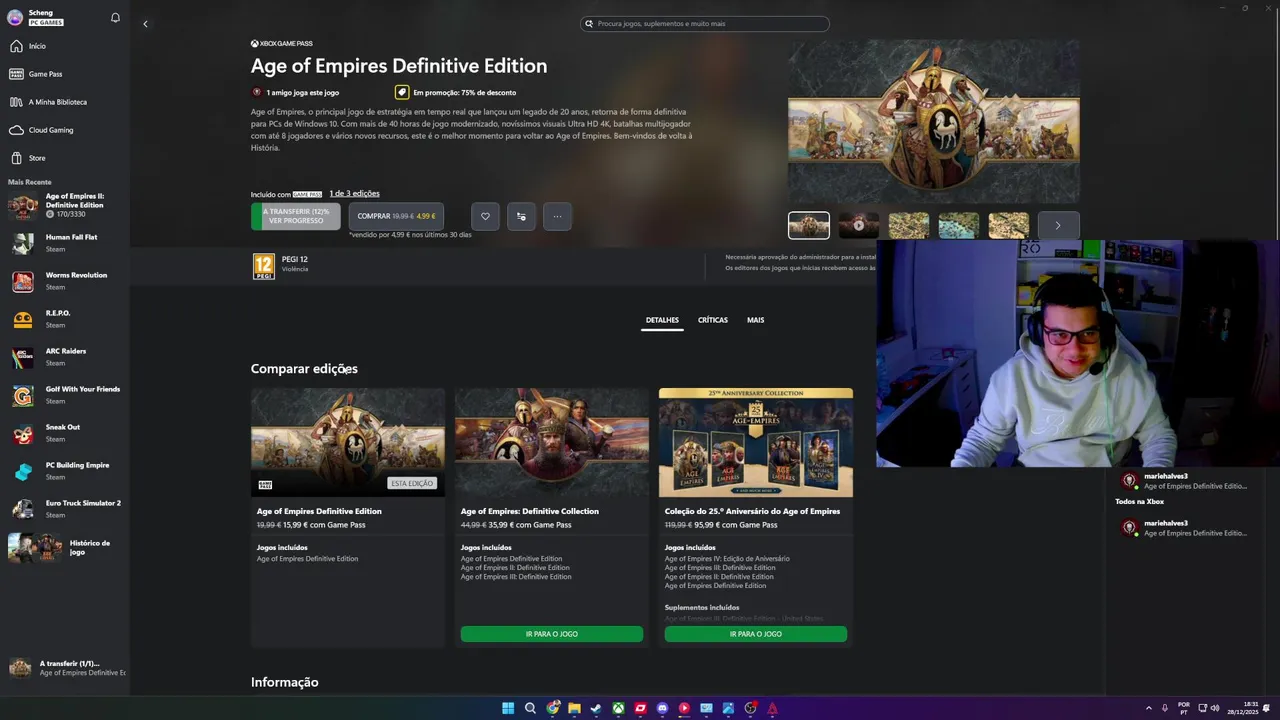The image size is (1280, 720).
Task: Open Histórico de jogo
Action: tap(65, 547)
